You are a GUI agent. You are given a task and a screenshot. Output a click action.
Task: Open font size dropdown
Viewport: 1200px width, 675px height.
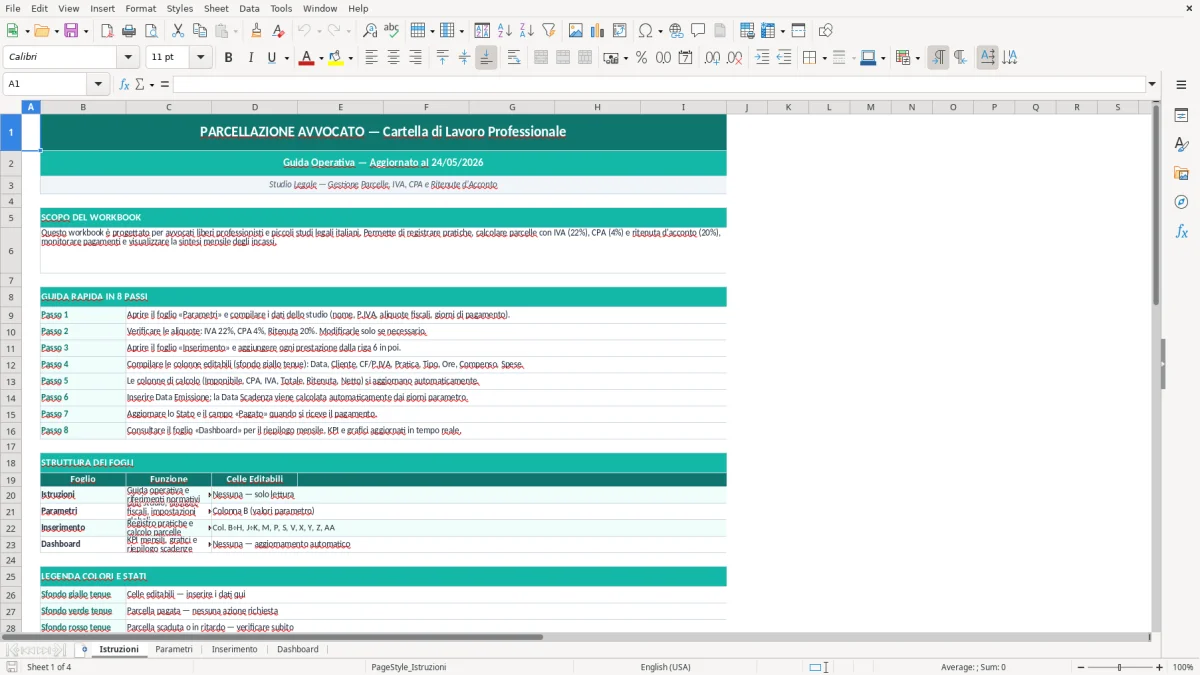[x=201, y=58]
